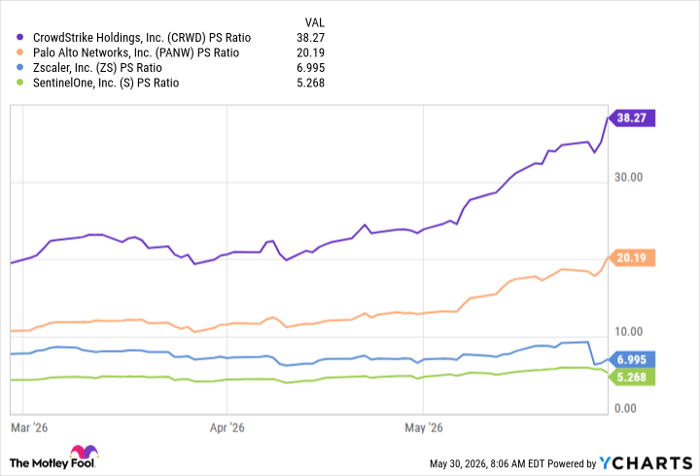700x476 pixels.
Task: Click the orange 20.19 end-of-line flag
Action: tap(632, 258)
